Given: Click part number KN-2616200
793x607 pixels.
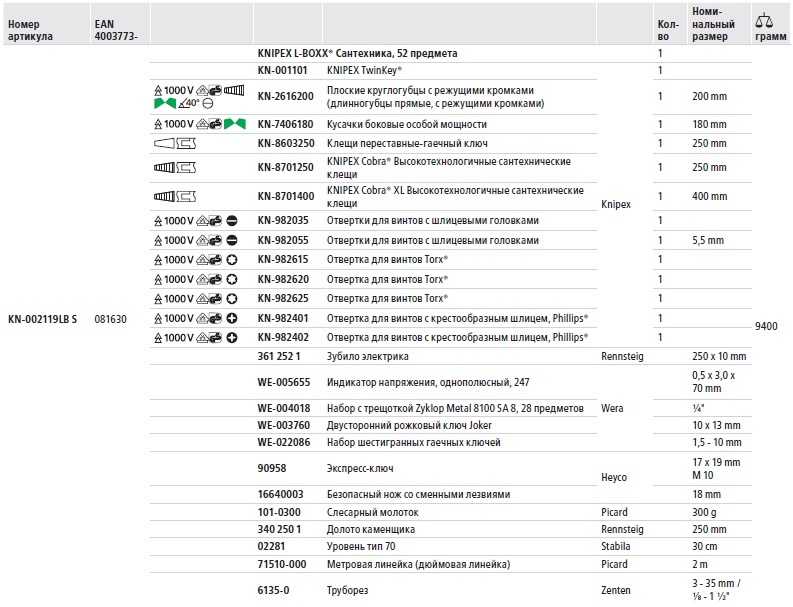Looking at the screenshot, I should (x=285, y=96).
